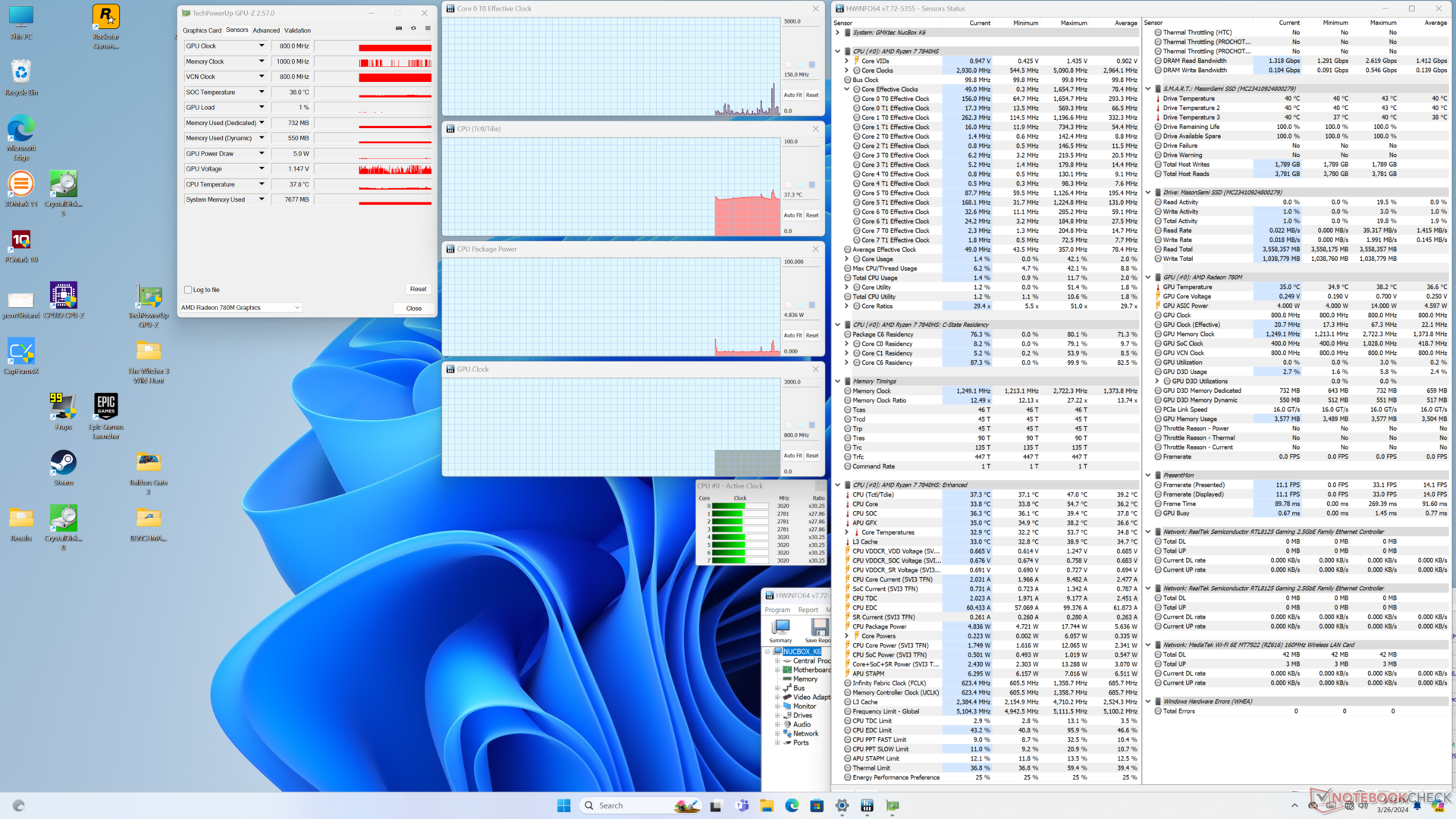Open GPU Clock sensor dropdown arrow
Image resolution: width=1456 pixels, height=819 pixels.
pos(262,46)
